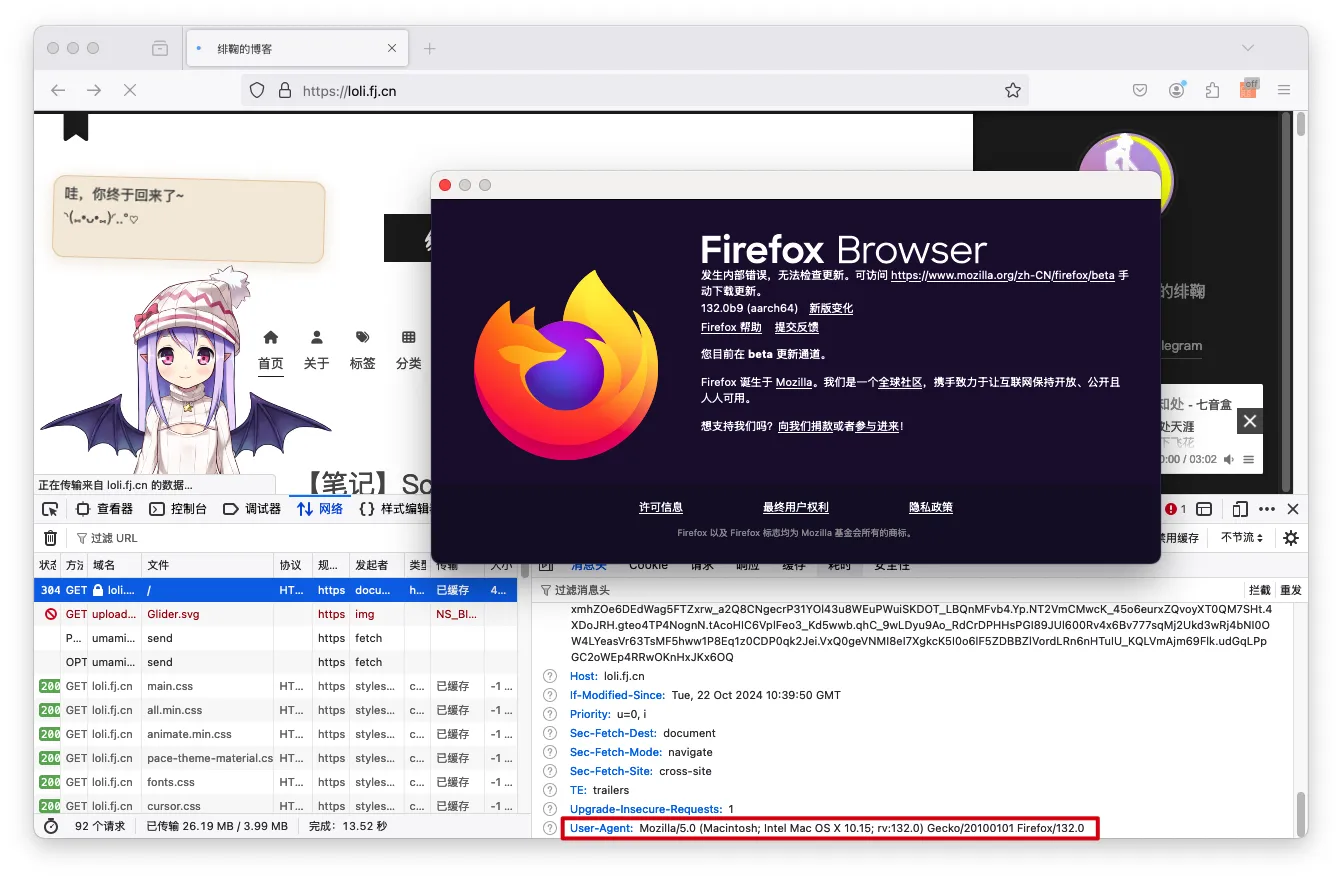Mute the music player volume
This screenshot has width=1342, height=880.
(x=1231, y=459)
